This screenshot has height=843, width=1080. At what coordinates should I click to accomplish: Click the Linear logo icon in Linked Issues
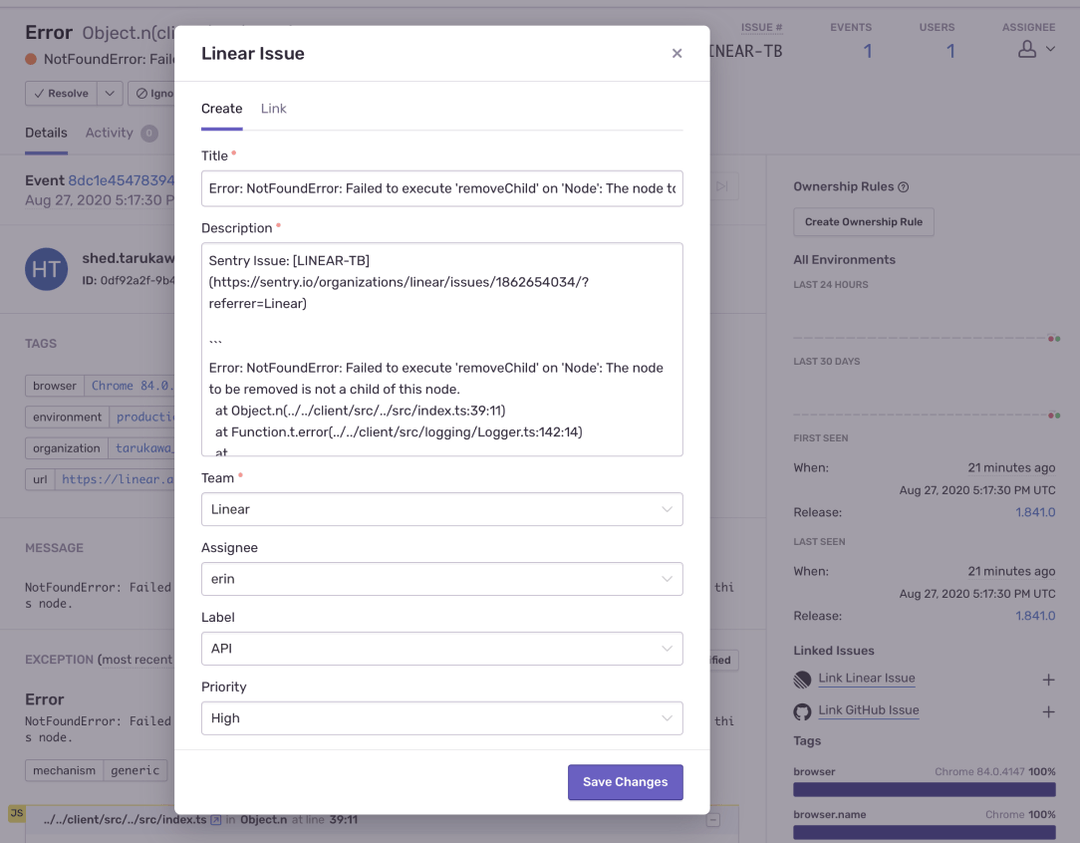(802, 680)
